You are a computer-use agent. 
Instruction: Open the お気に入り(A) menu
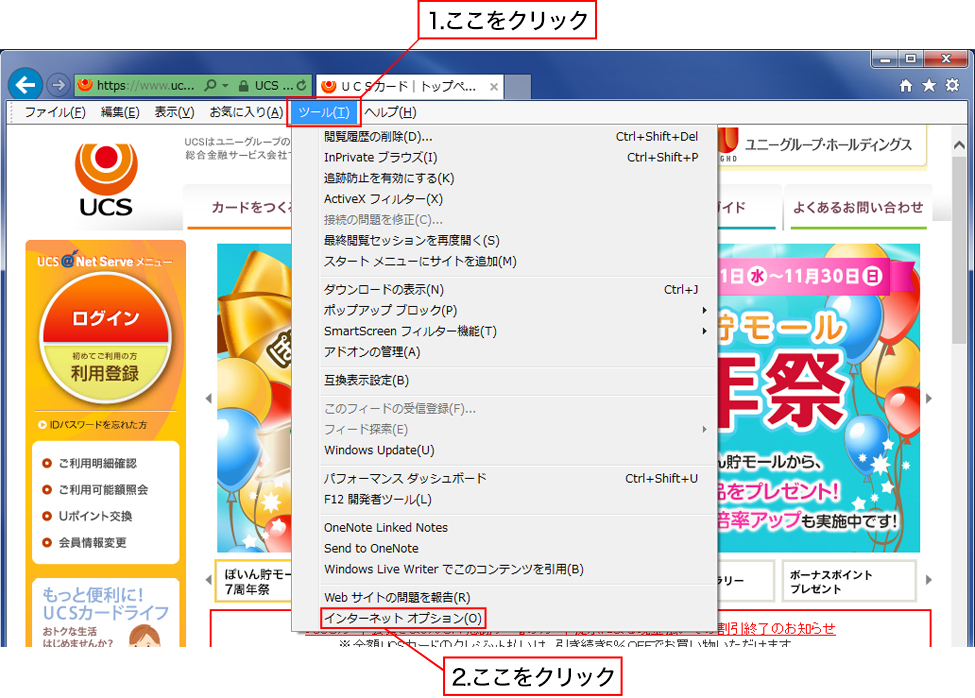(x=246, y=113)
